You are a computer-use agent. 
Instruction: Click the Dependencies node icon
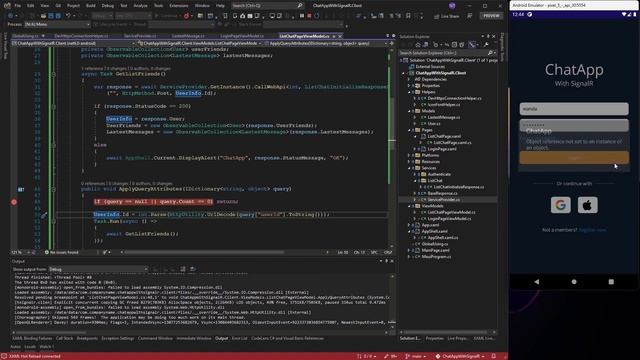417,80
